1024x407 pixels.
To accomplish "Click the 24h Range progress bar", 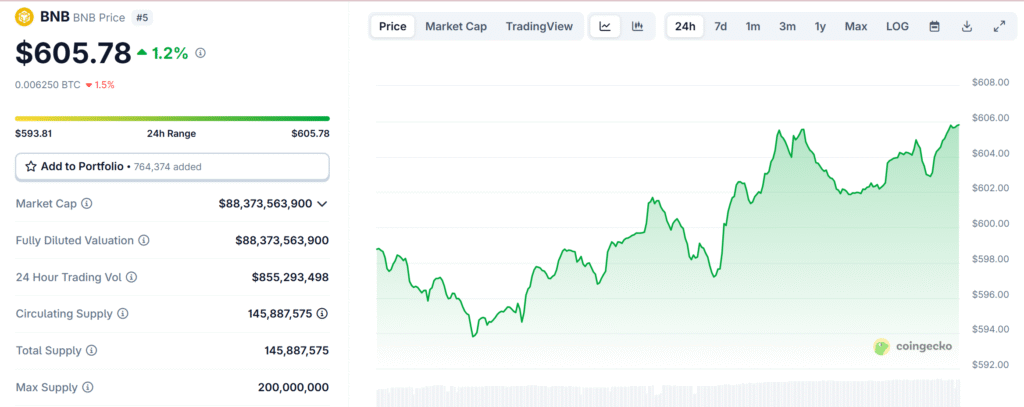I will coord(172,118).
